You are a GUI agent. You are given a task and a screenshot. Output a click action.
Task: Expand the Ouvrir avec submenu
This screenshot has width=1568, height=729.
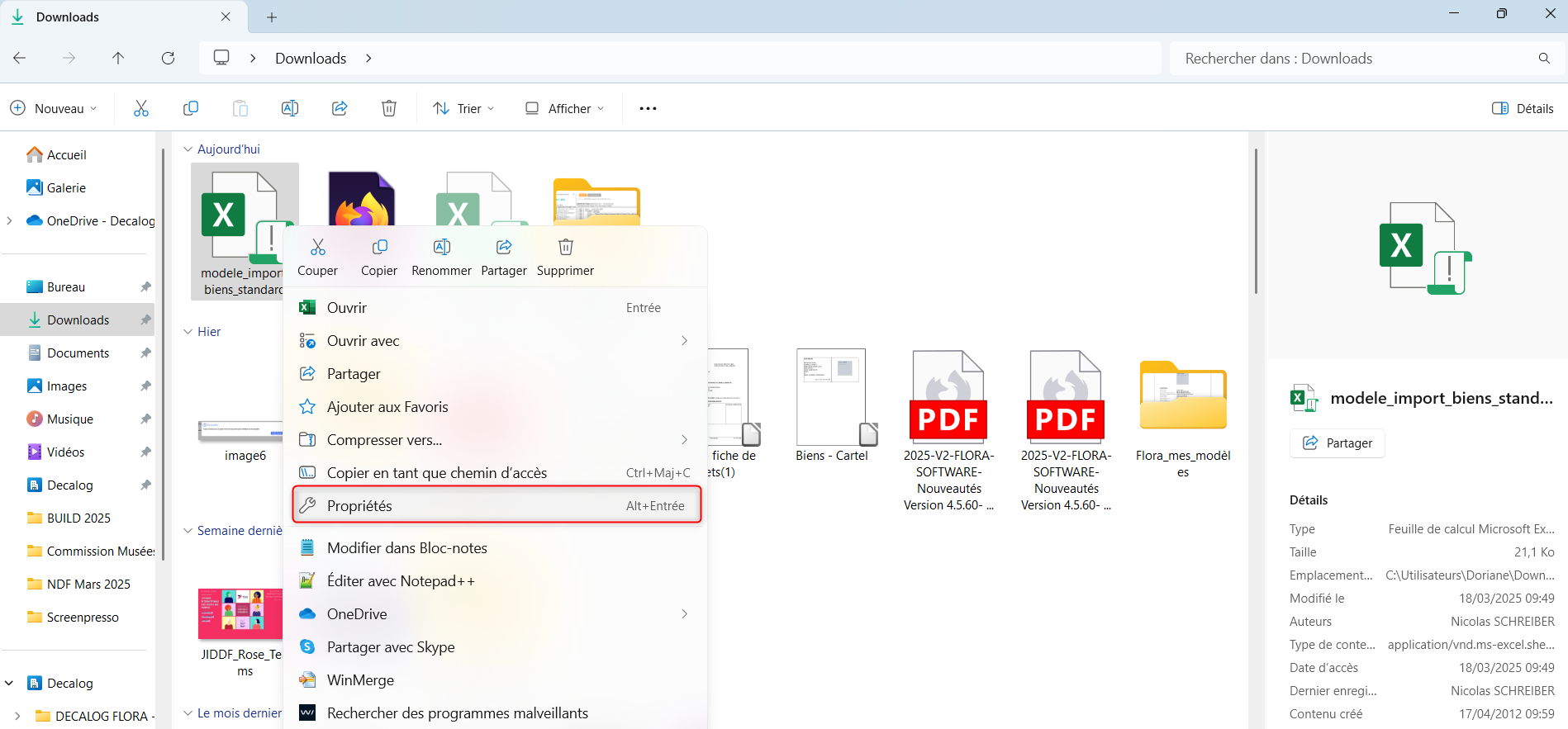684,341
